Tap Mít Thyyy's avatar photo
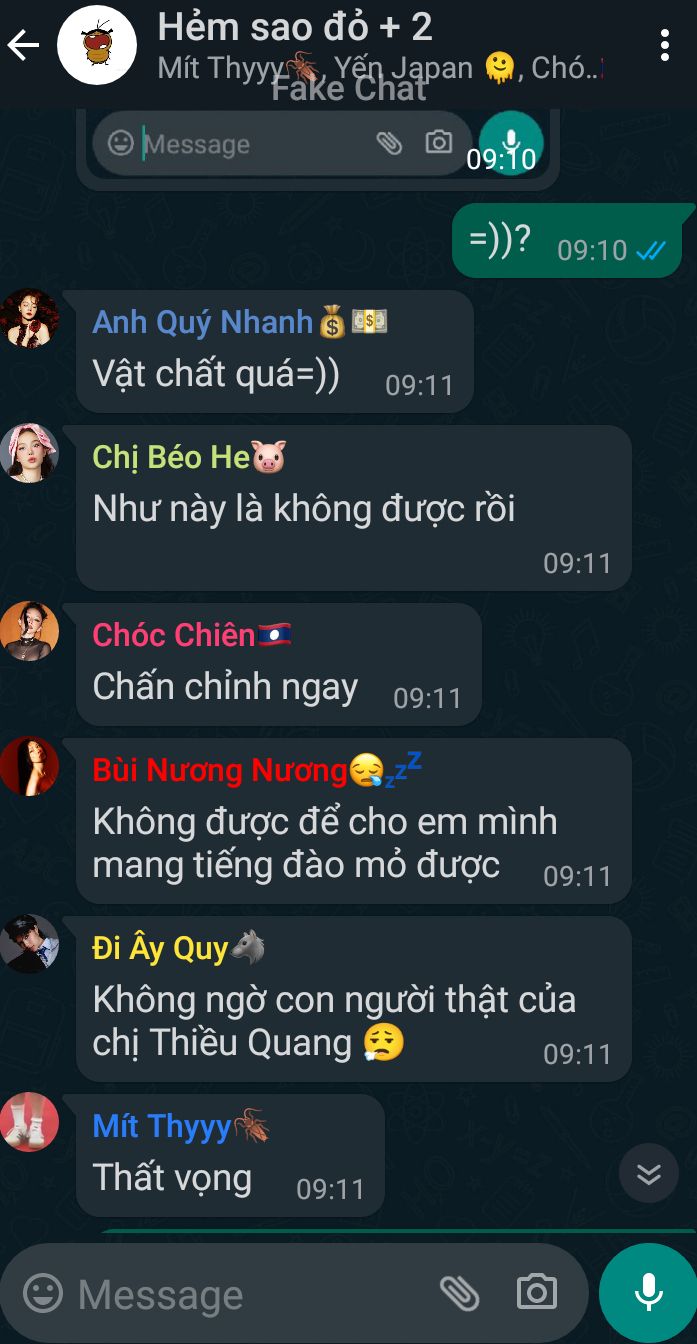Viewport: 697px width, 1344px height. [x=29, y=1121]
